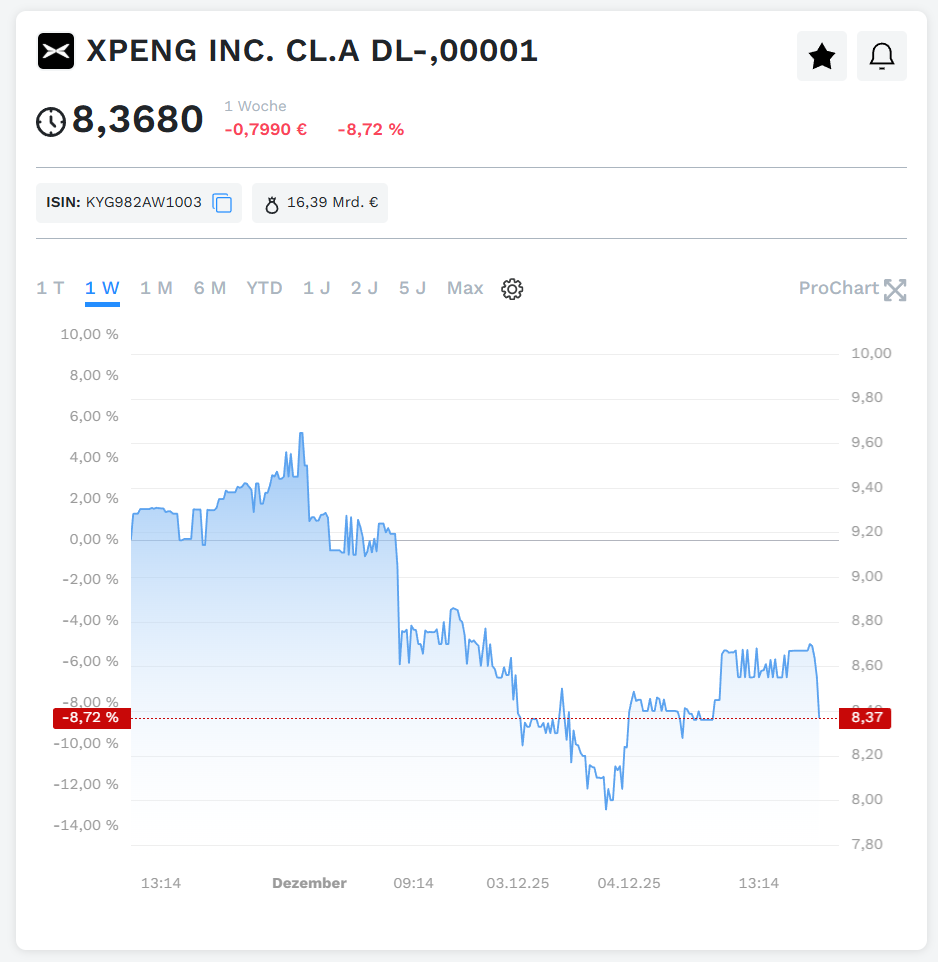The height and width of the screenshot is (962, 938).
Task: Switch chart to 1 T range
Action: (x=50, y=288)
